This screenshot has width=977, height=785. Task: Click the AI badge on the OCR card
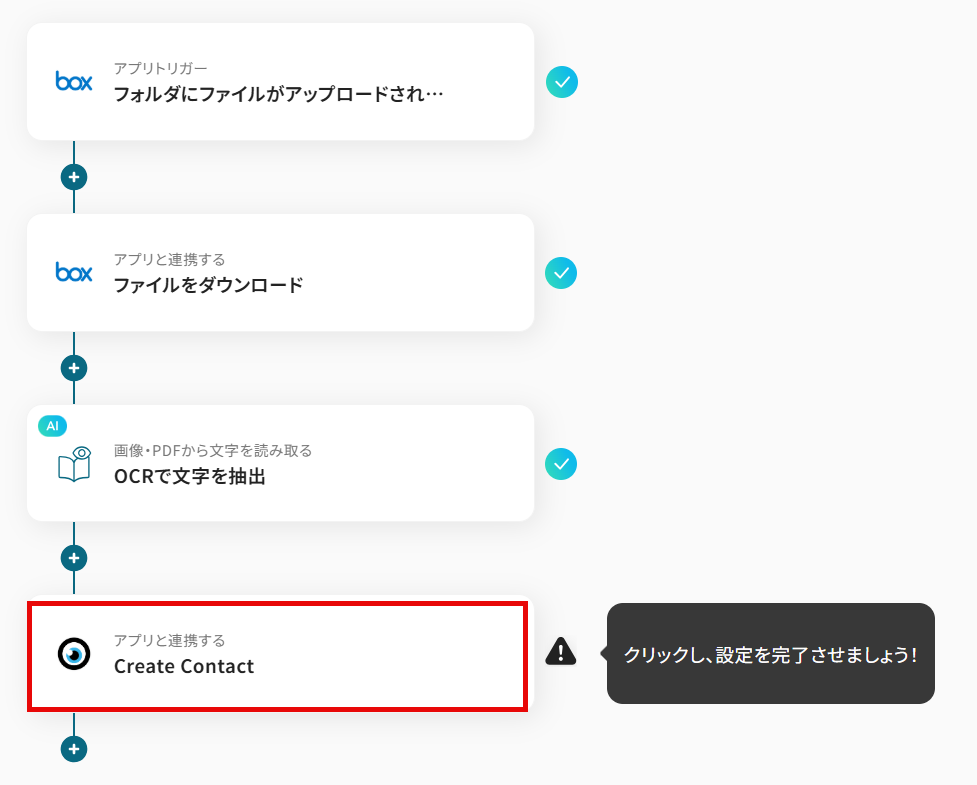(52, 426)
